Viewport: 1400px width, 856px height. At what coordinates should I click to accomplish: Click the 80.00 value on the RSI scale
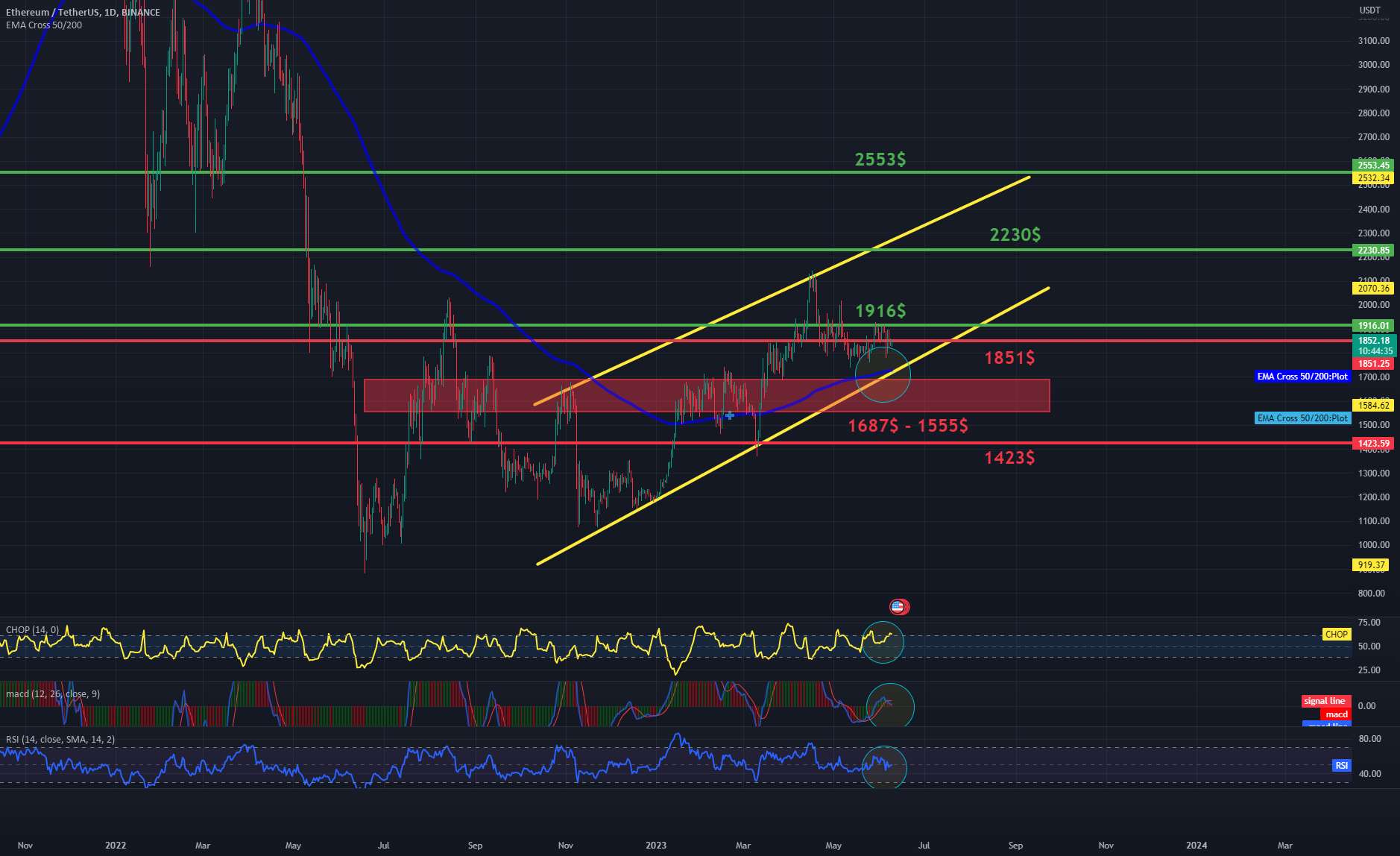pos(1369,739)
